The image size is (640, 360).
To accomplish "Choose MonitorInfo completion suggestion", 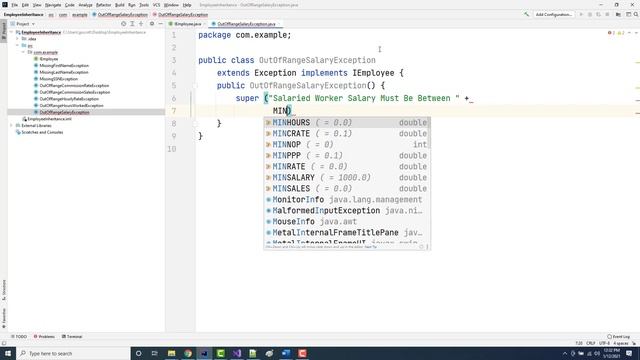I will click(x=347, y=200).
